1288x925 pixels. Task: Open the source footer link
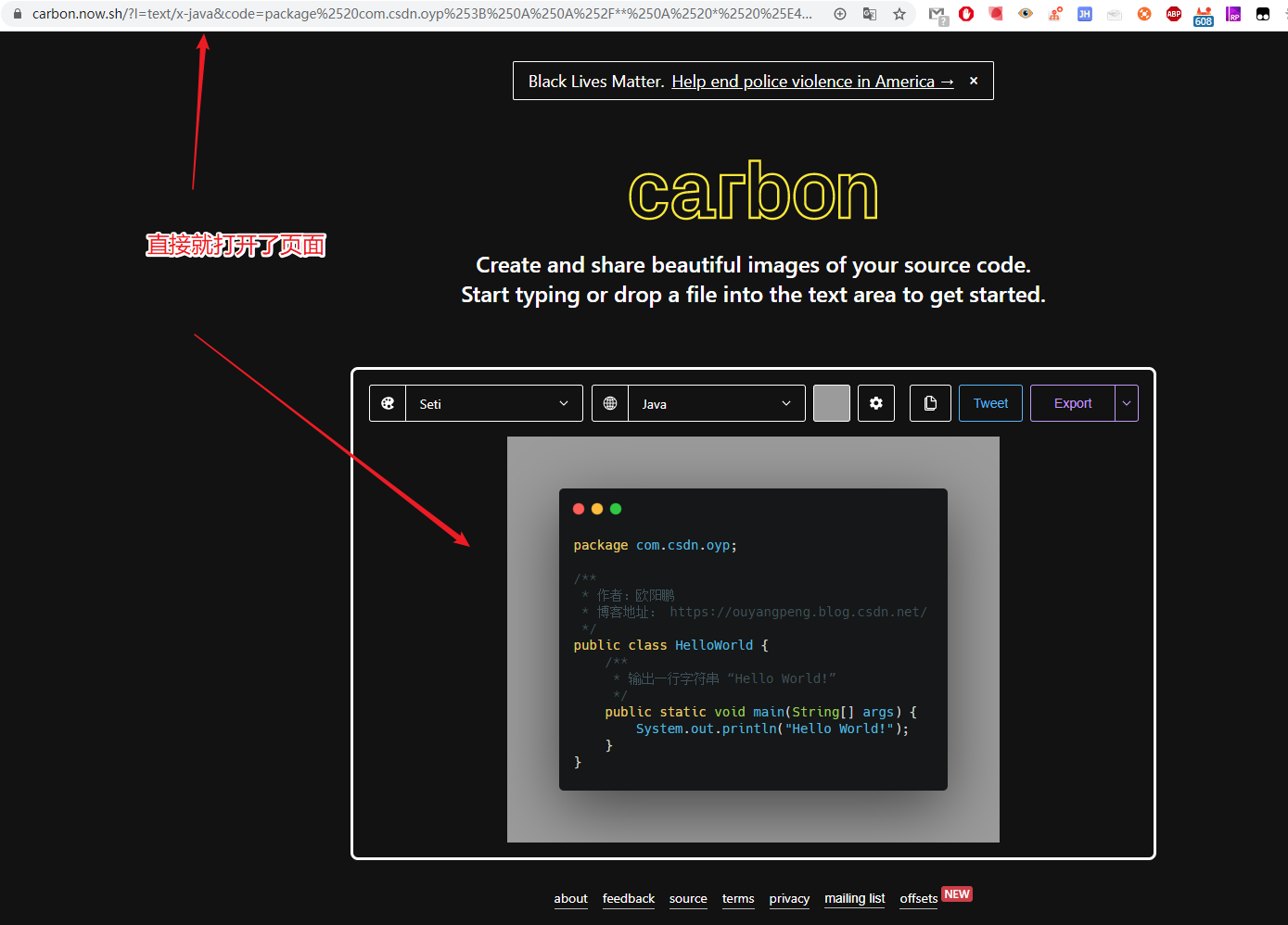[x=688, y=899]
